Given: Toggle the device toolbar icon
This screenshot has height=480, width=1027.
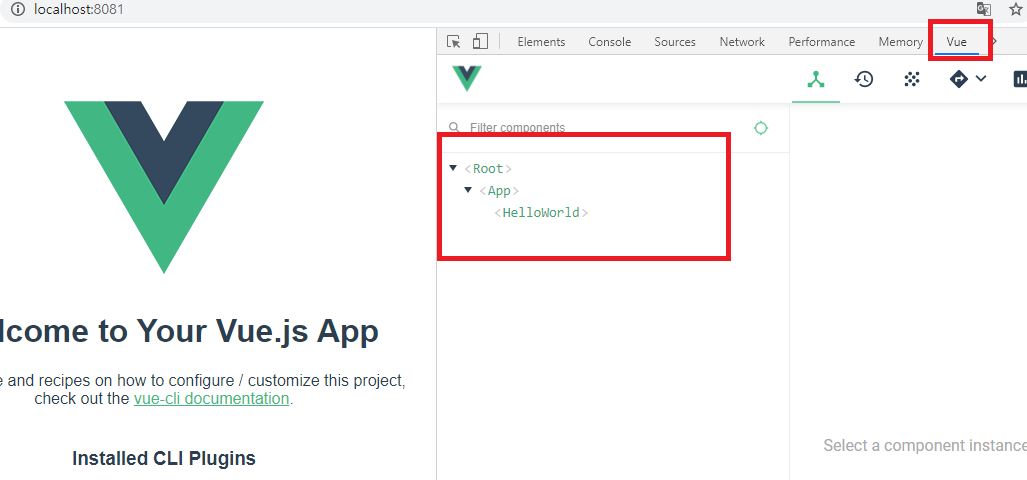Looking at the screenshot, I should tap(481, 41).
